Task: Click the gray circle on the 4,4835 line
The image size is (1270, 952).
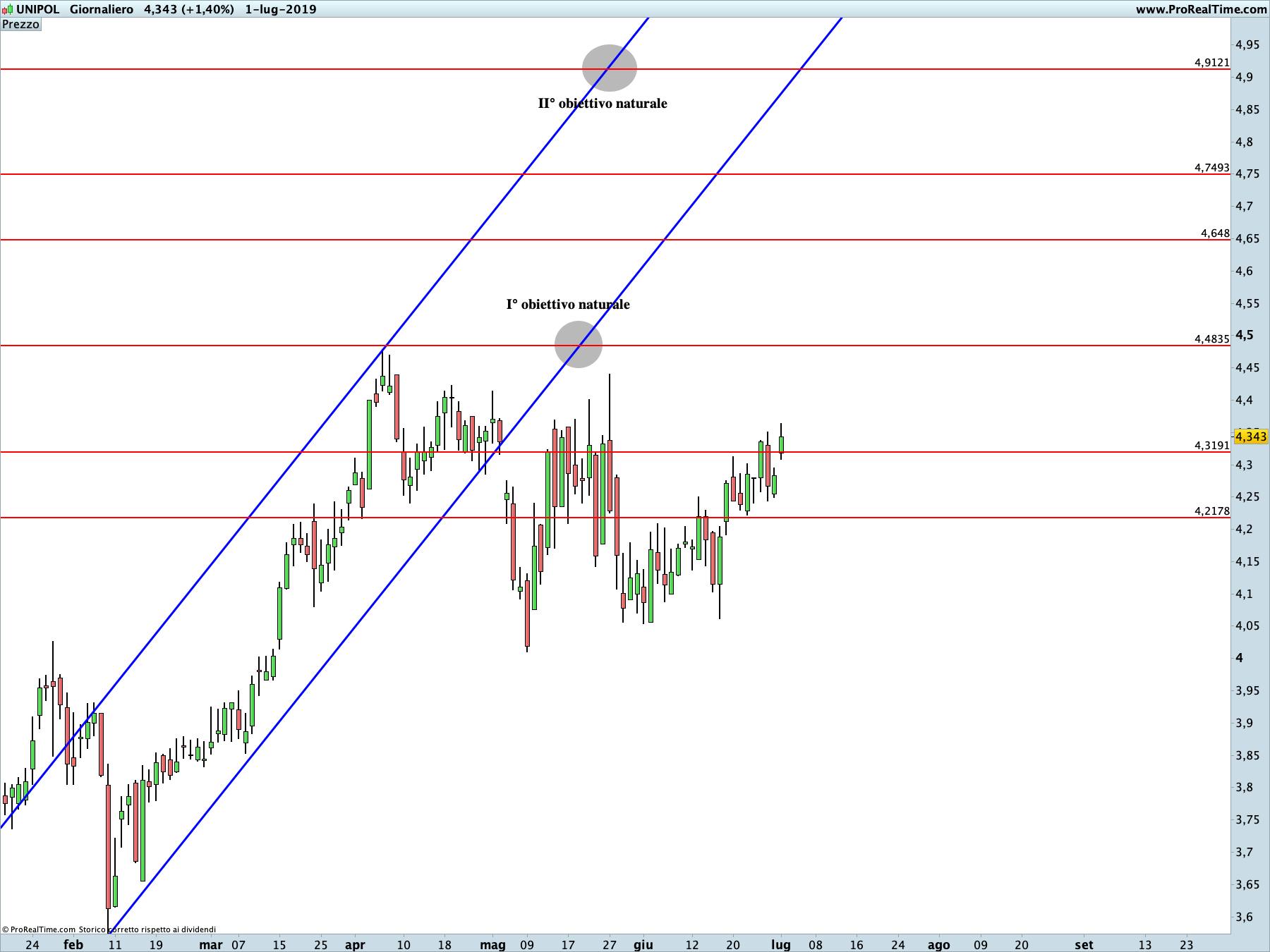Action: point(579,345)
